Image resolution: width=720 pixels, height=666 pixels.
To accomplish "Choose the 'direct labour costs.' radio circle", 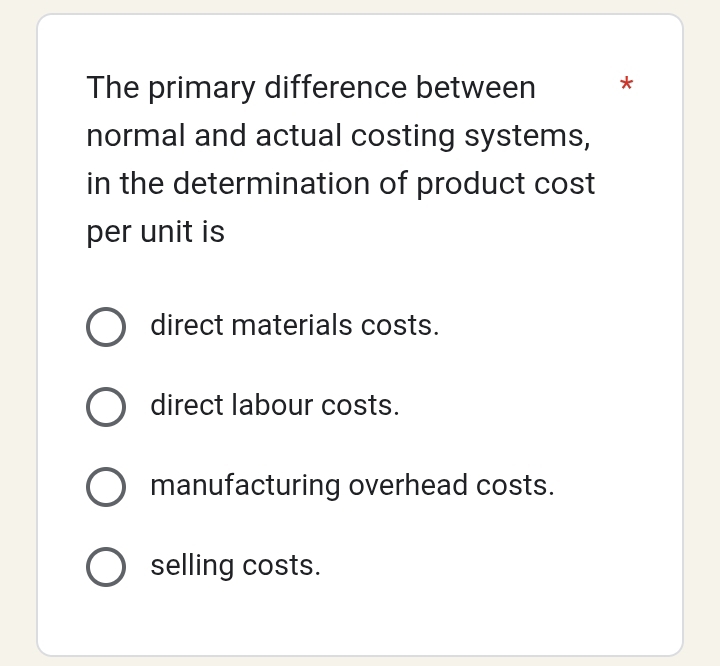I will tap(106, 407).
